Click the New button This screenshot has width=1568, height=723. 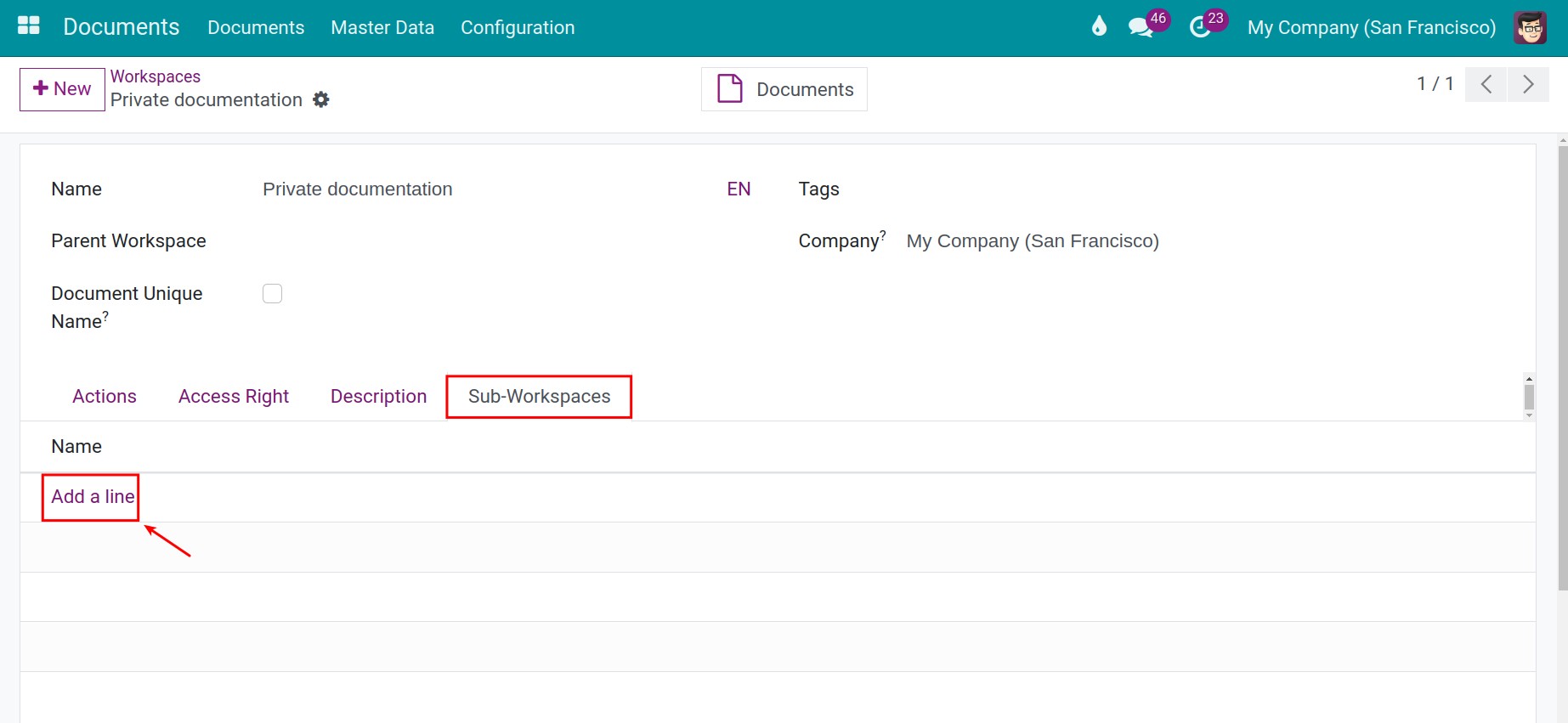(x=62, y=89)
